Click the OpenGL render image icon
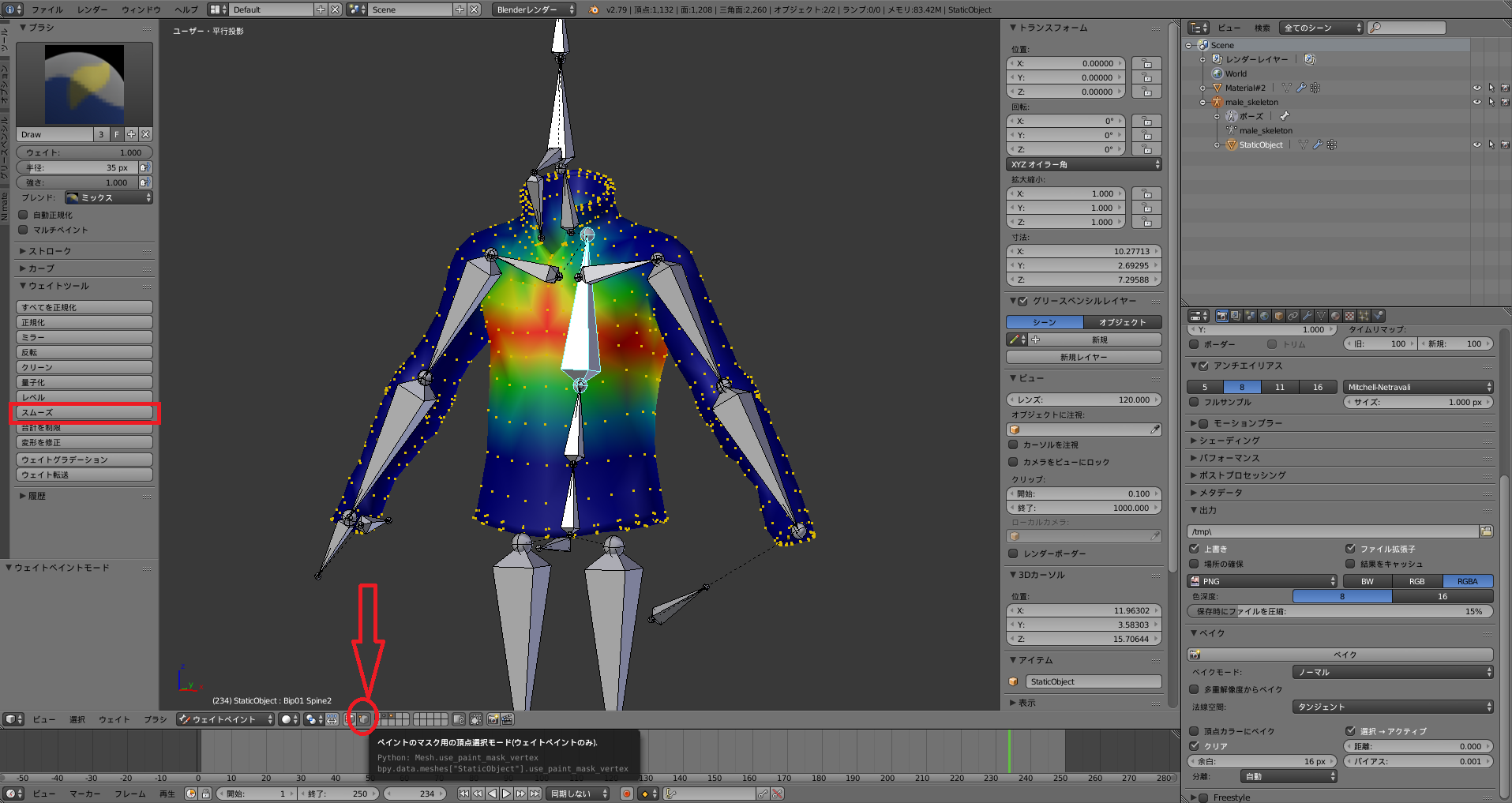 [x=493, y=719]
